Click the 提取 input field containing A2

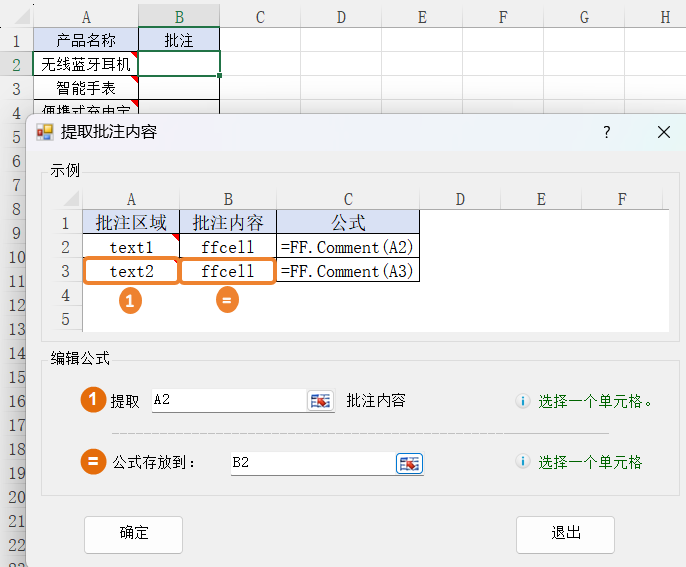pos(228,401)
